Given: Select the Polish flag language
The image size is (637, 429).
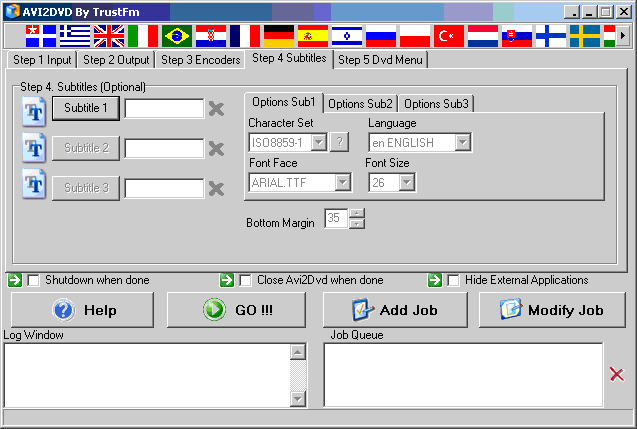Looking at the screenshot, I should (415, 36).
